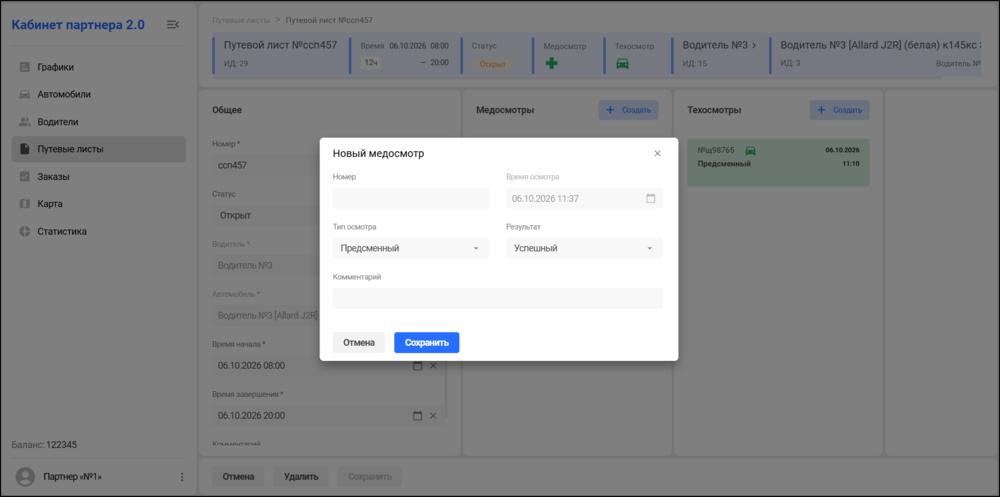Click the Заказы checklist icon
This screenshot has width=1000, height=497.
click(x=25, y=177)
